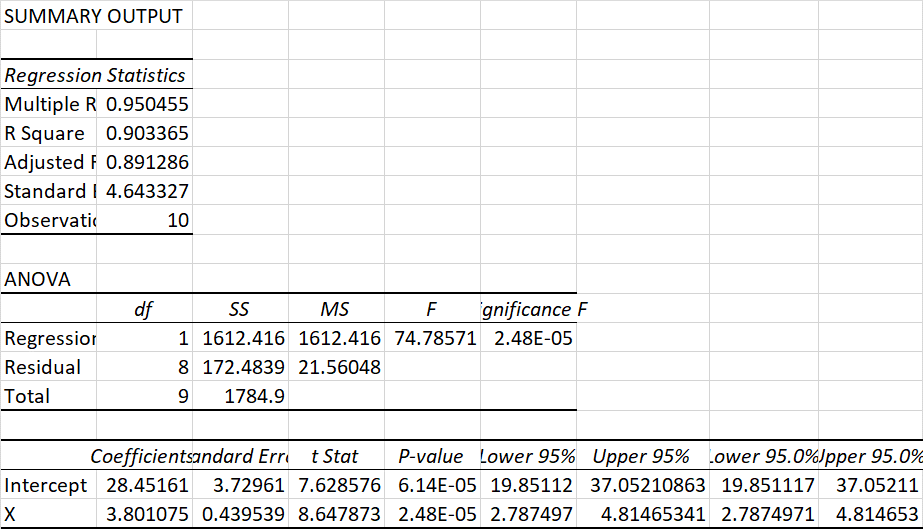Select Intercept P-value 6.14E-05
923x529 pixels.
click(x=437, y=485)
